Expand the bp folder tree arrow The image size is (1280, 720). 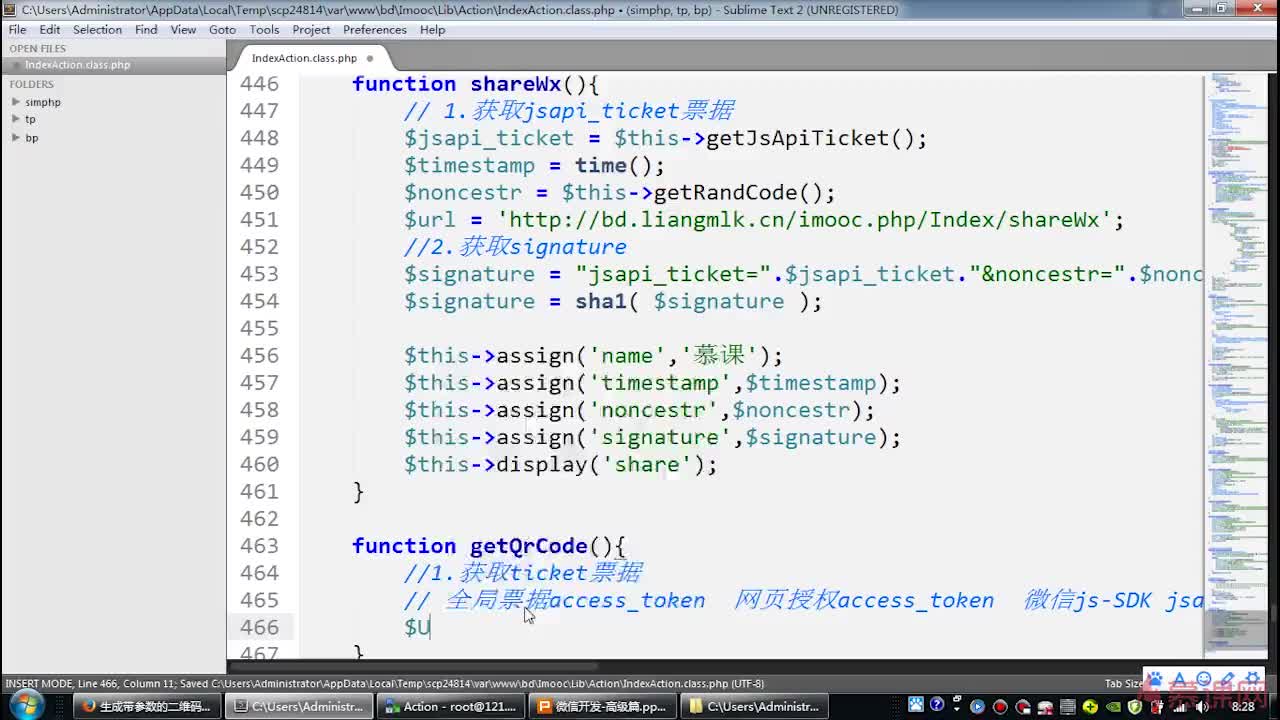pos(16,137)
